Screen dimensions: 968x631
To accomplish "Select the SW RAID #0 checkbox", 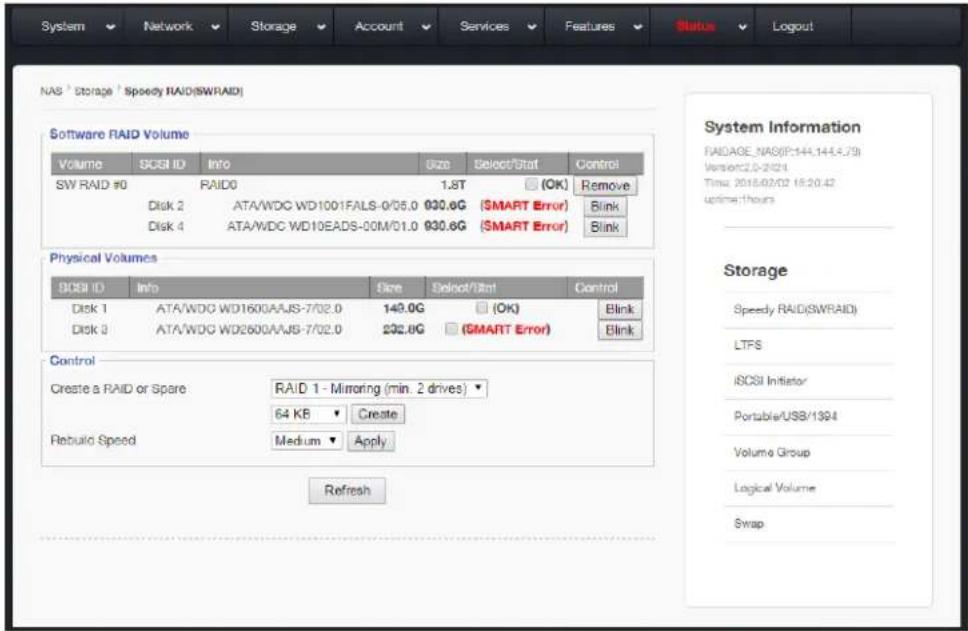I will tap(531, 184).
